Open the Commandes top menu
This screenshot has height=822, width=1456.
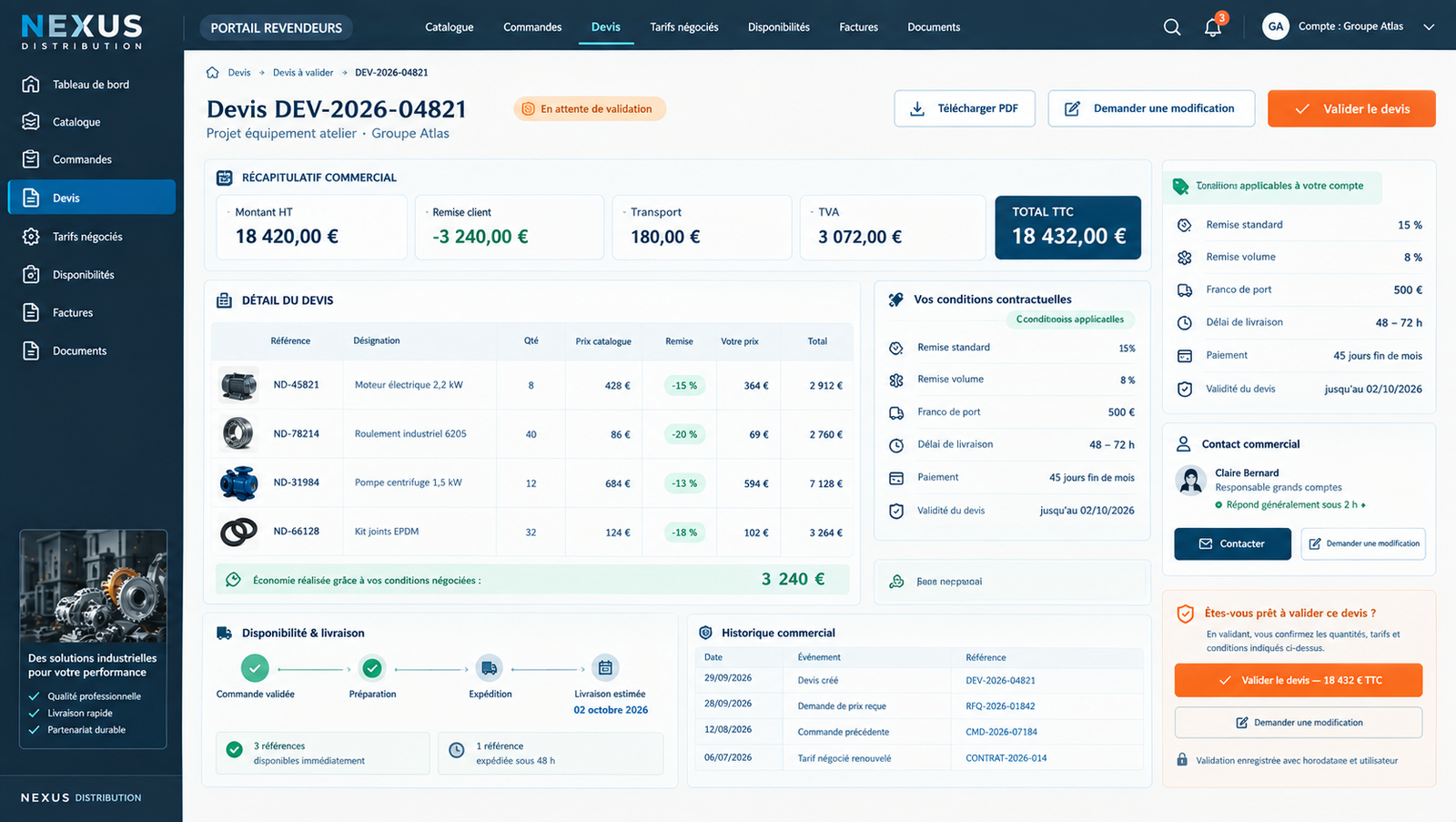point(532,27)
